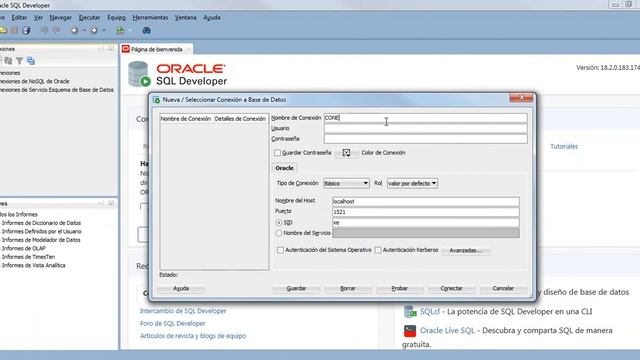
Task: Select the Nombre del Servicio radio button
Action: coord(279,233)
